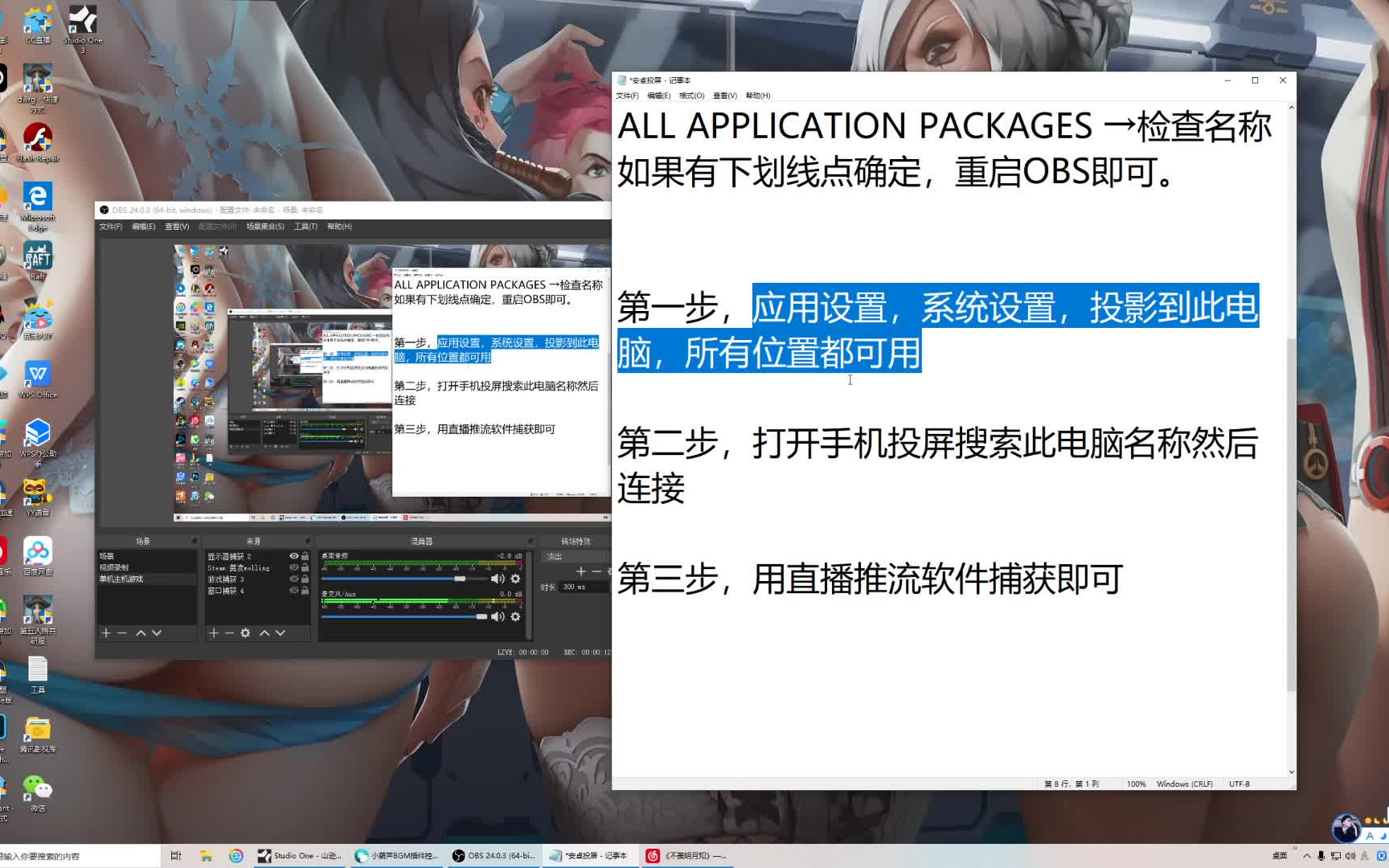Mute the 桌面音频 desktop audio speaker icon

click(498, 579)
